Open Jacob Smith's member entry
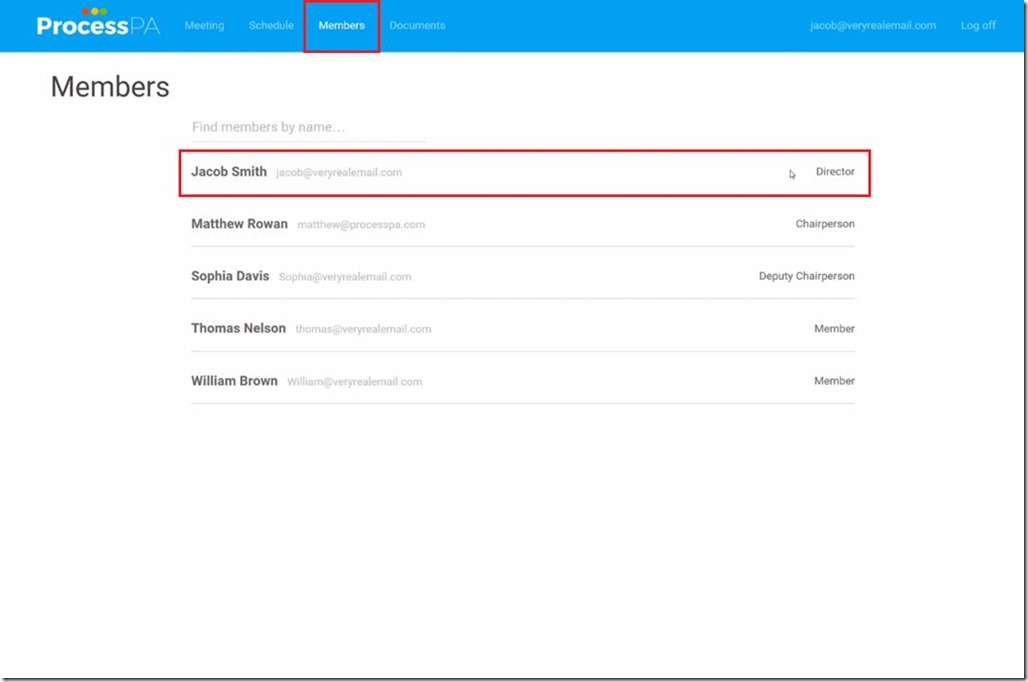This screenshot has height=682, width=1028. [x=229, y=172]
